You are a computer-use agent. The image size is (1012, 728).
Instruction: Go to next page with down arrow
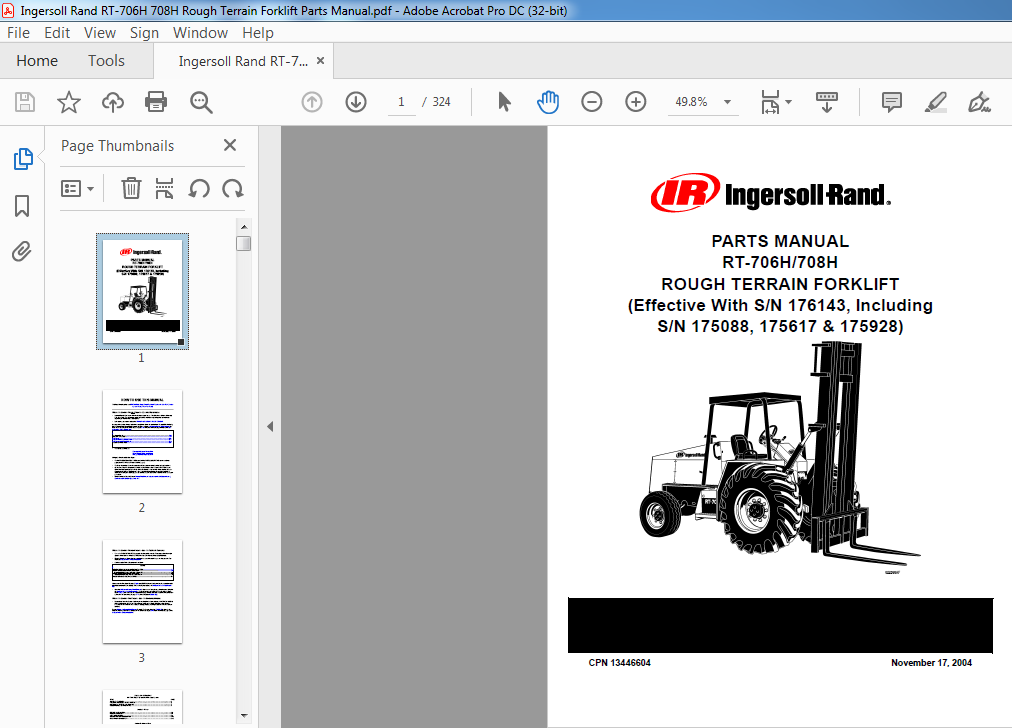click(356, 102)
